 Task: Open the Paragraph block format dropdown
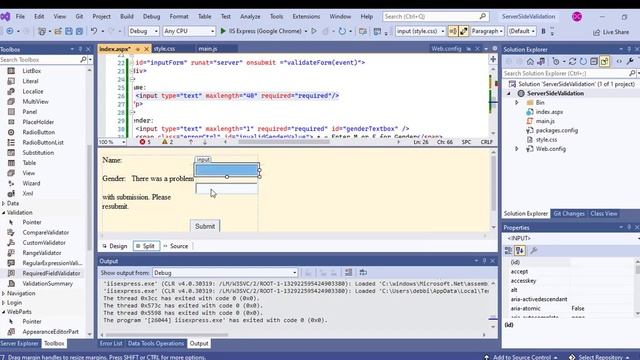click(487, 31)
